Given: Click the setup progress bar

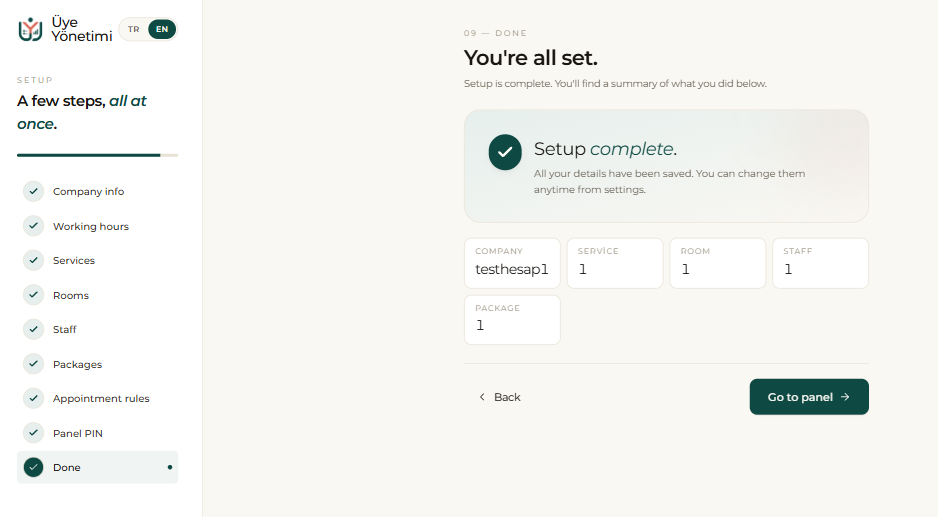Looking at the screenshot, I should (x=98, y=155).
